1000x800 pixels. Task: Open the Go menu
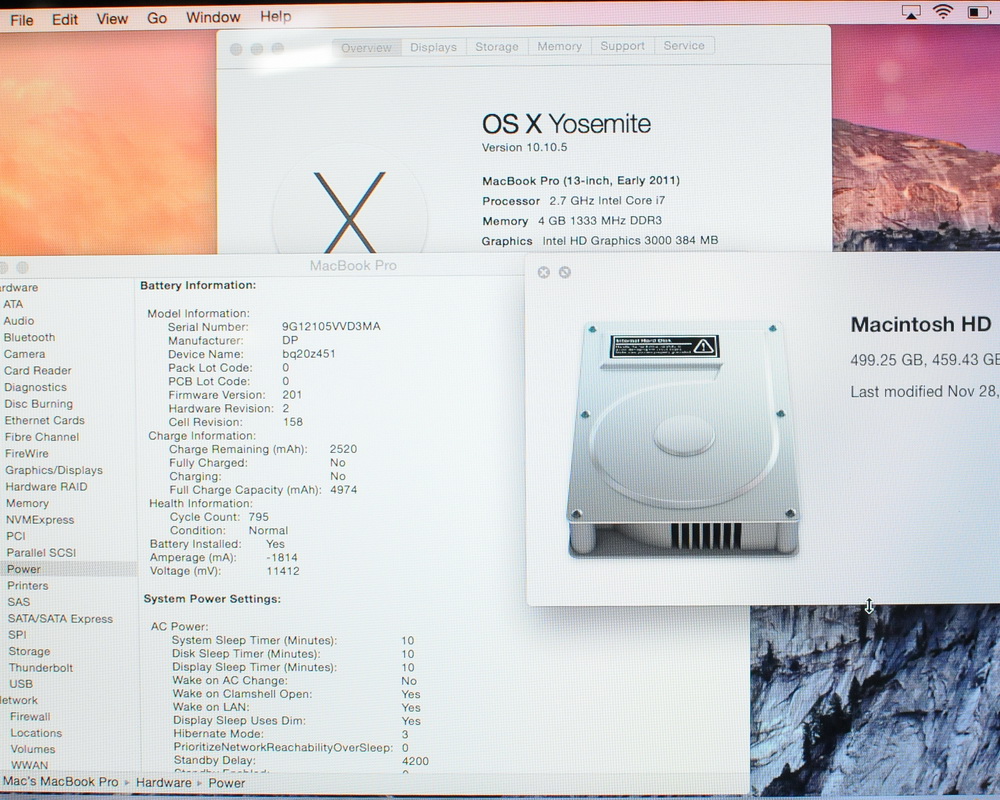(157, 18)
